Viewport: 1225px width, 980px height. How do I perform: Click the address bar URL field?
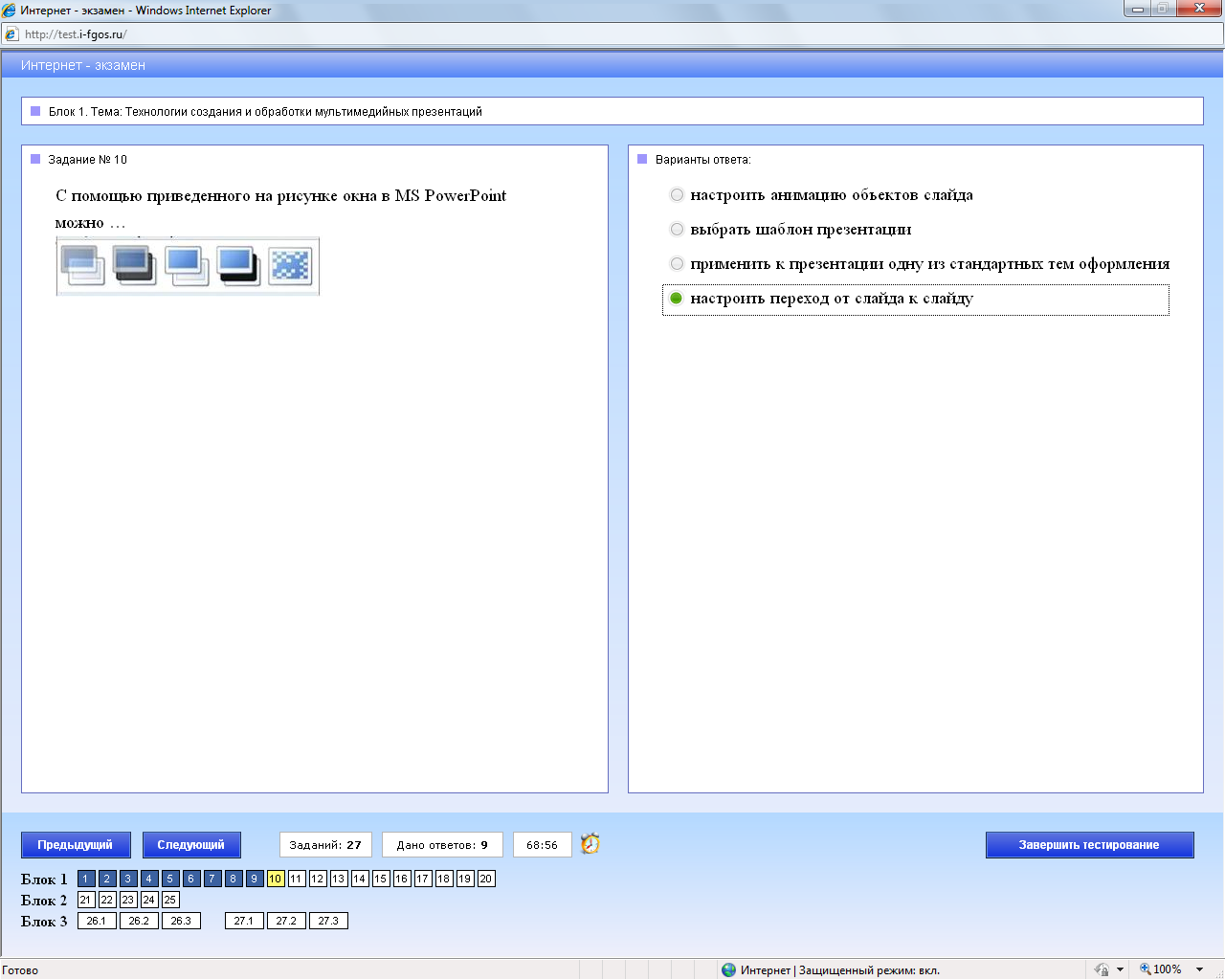(x=612, y=34)
